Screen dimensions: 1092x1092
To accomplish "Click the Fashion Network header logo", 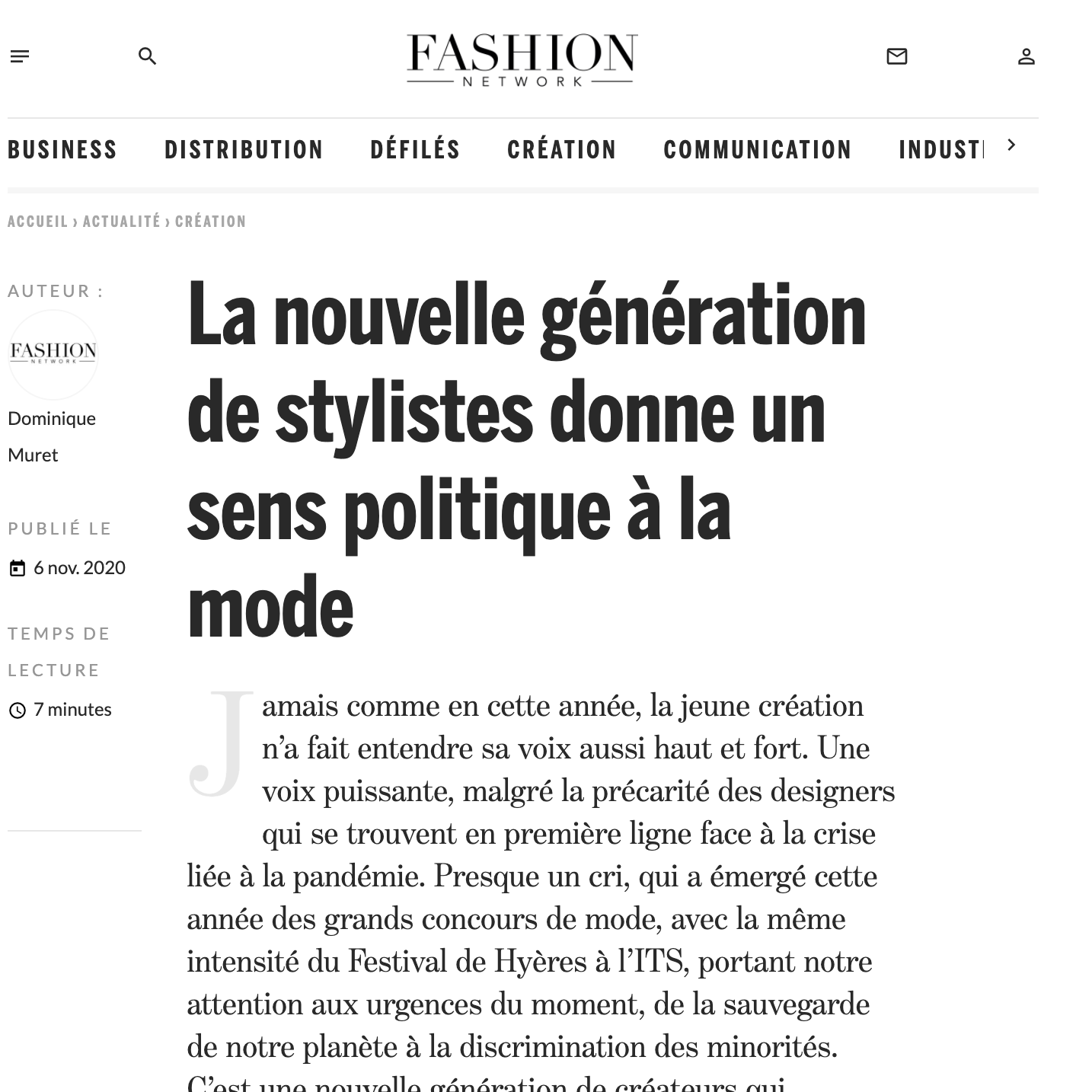I will (522, 59).
